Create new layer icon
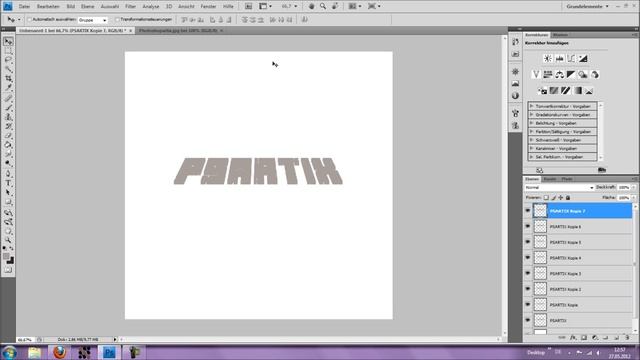 pos(616,338)
